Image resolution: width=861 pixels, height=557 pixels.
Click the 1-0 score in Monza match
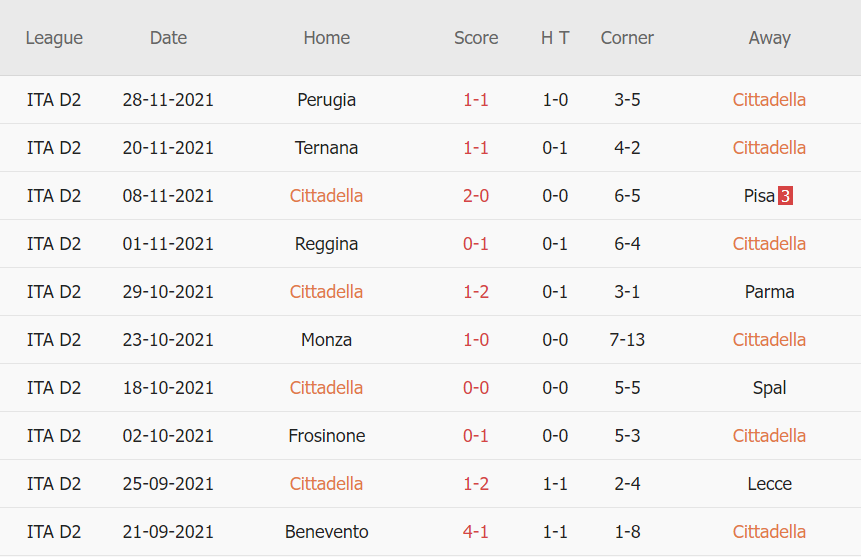[476, 340]
